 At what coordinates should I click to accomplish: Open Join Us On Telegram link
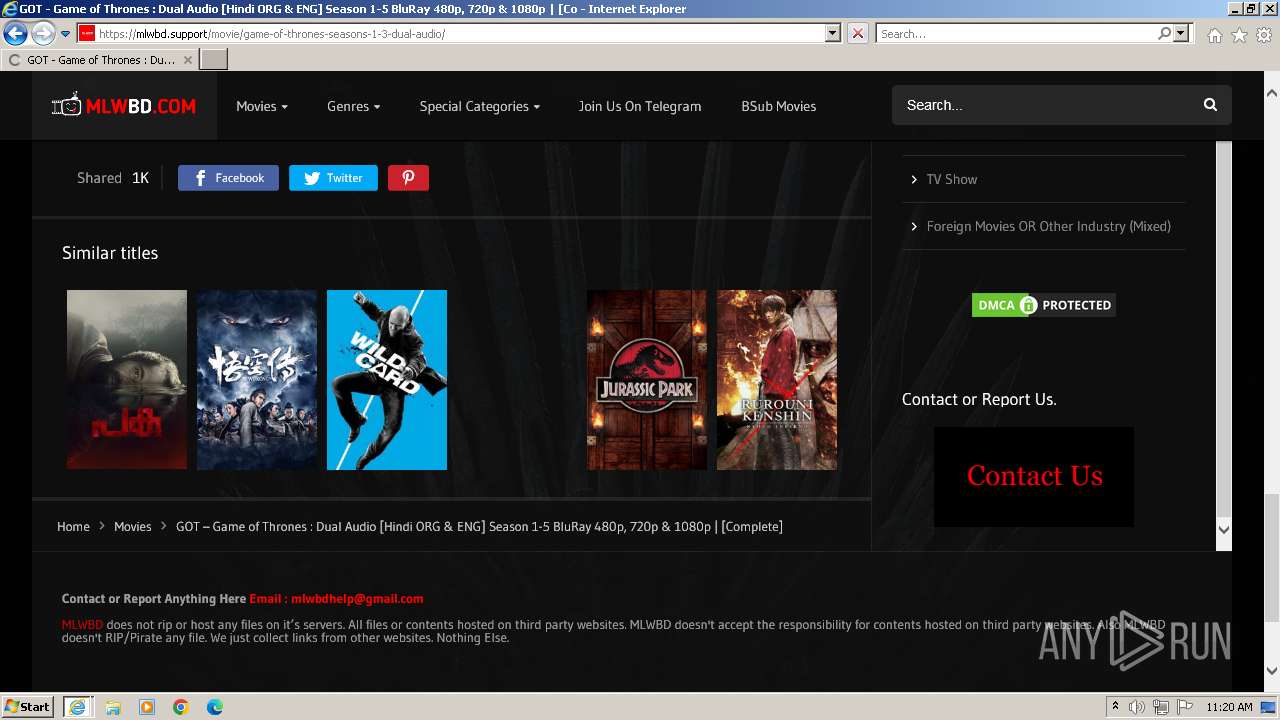coord(640,106)
